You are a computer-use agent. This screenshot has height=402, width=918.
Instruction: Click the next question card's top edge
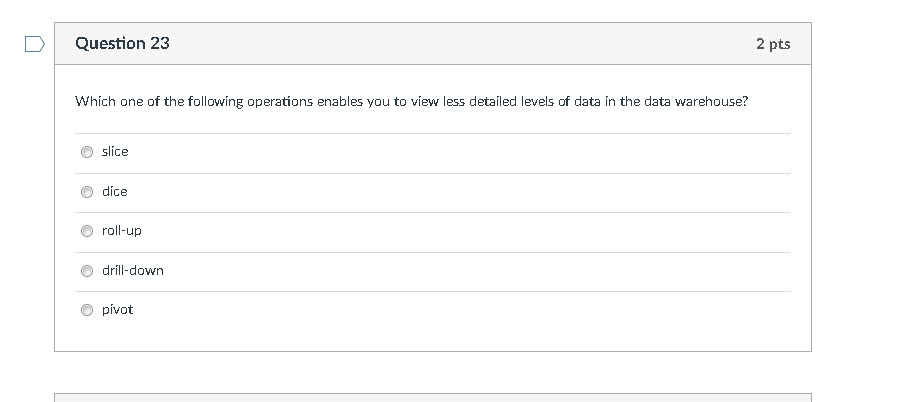coord(432,394)
